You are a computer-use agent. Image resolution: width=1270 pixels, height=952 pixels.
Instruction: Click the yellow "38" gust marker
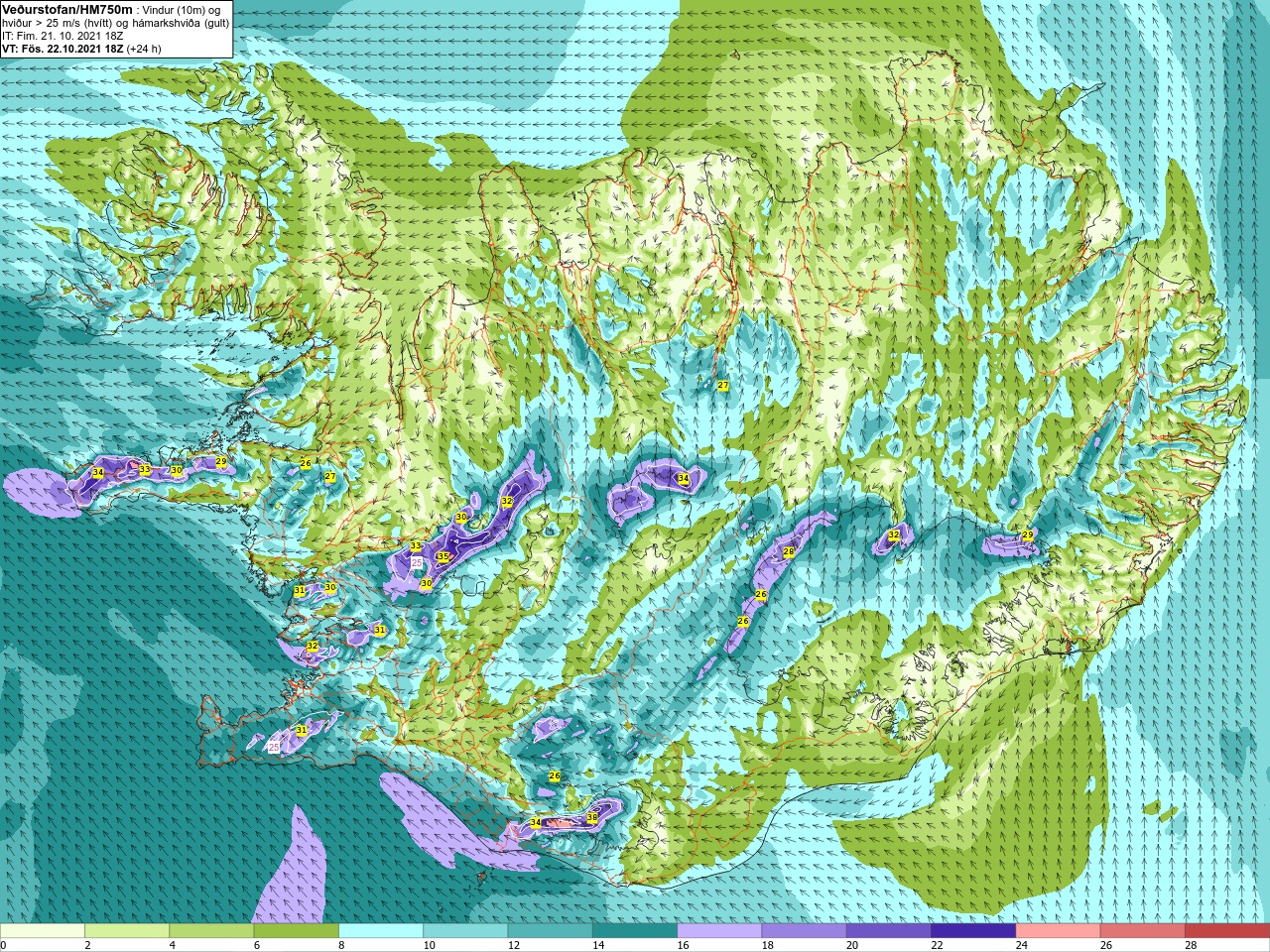tap(592, 817)
